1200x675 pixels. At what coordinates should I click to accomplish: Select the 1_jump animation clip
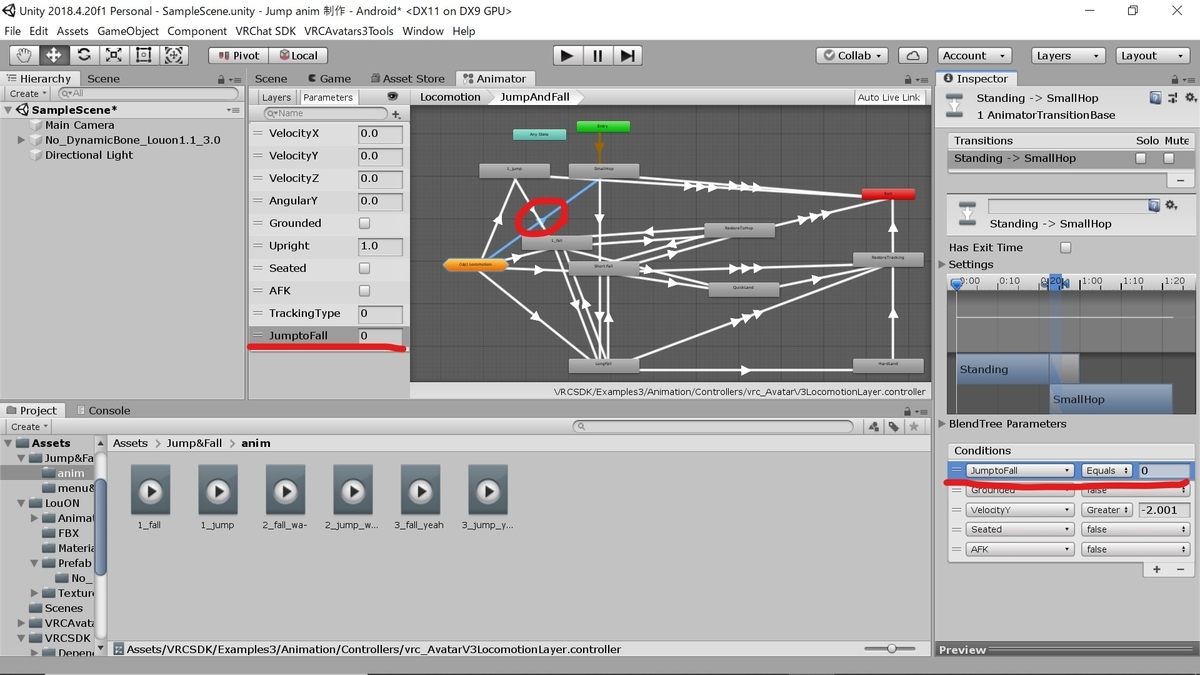(217, 497)
